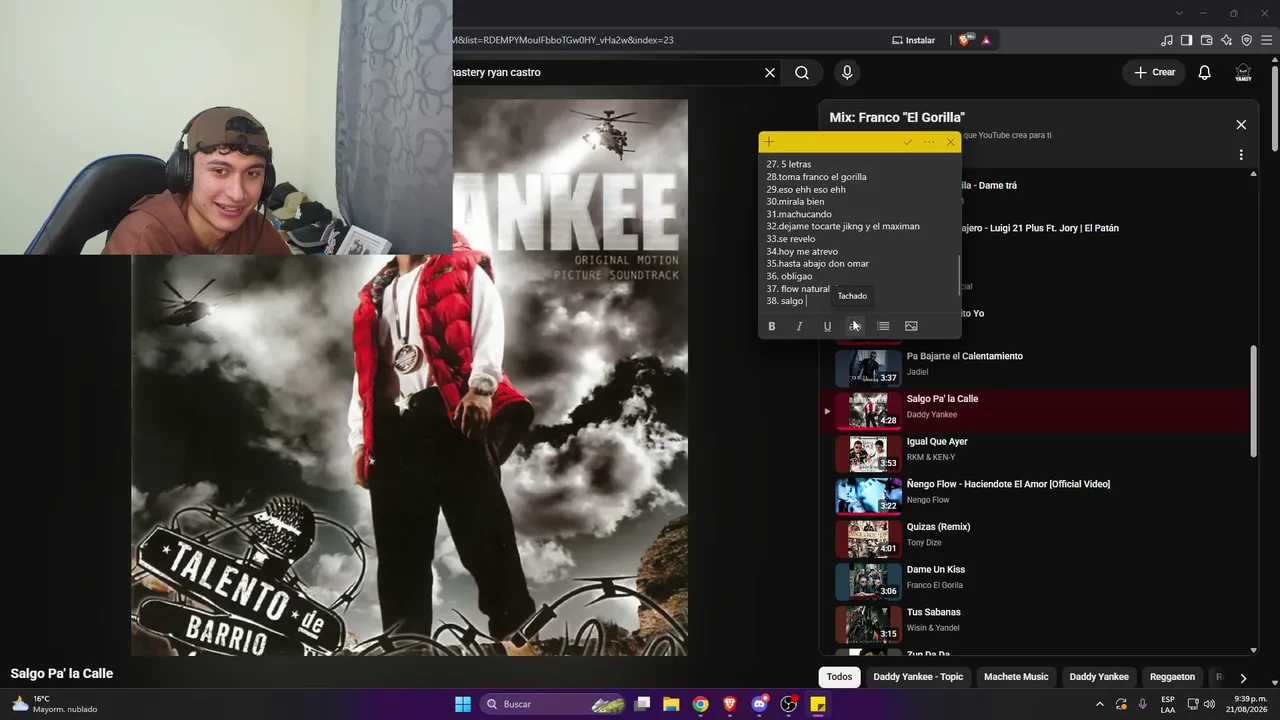Close the Mix: Franco "El Gorilla" playlist panel

point(1241,125)
